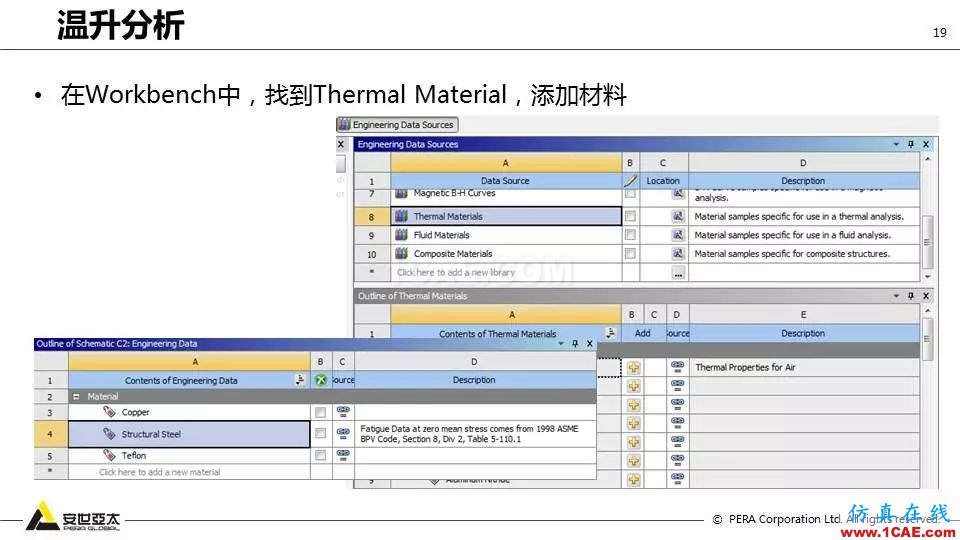Click the Teflon material tag icon

click(110, 455)
